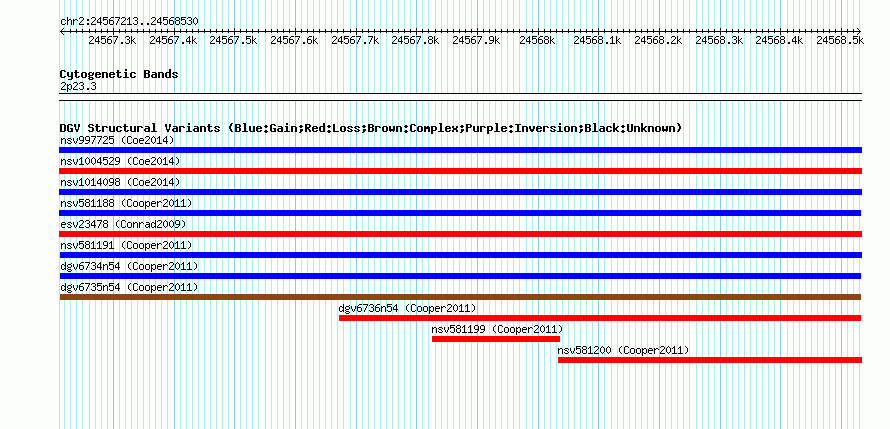The height and width of the screenshot is (429, 890).
Task: Click the 24567.4k ruler tick label
Action: pos(173,40)
